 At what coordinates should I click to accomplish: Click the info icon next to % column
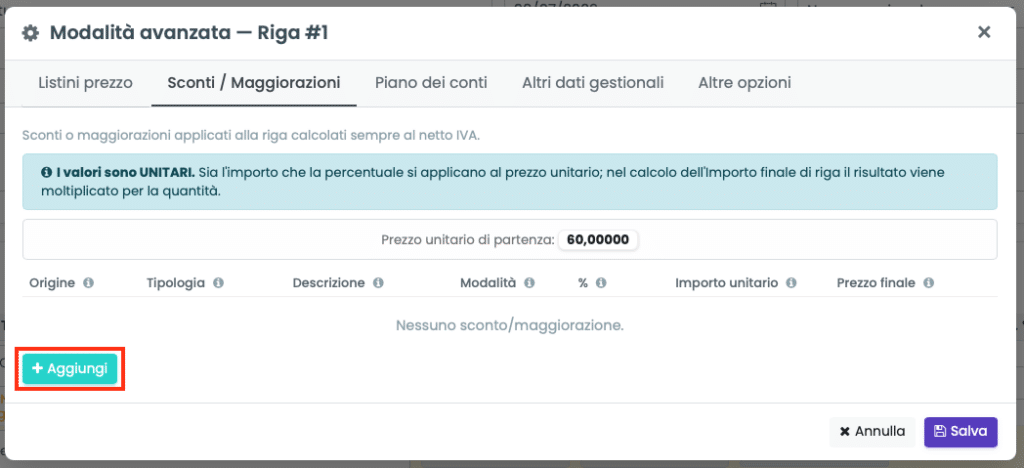click(x=601, y=283)
